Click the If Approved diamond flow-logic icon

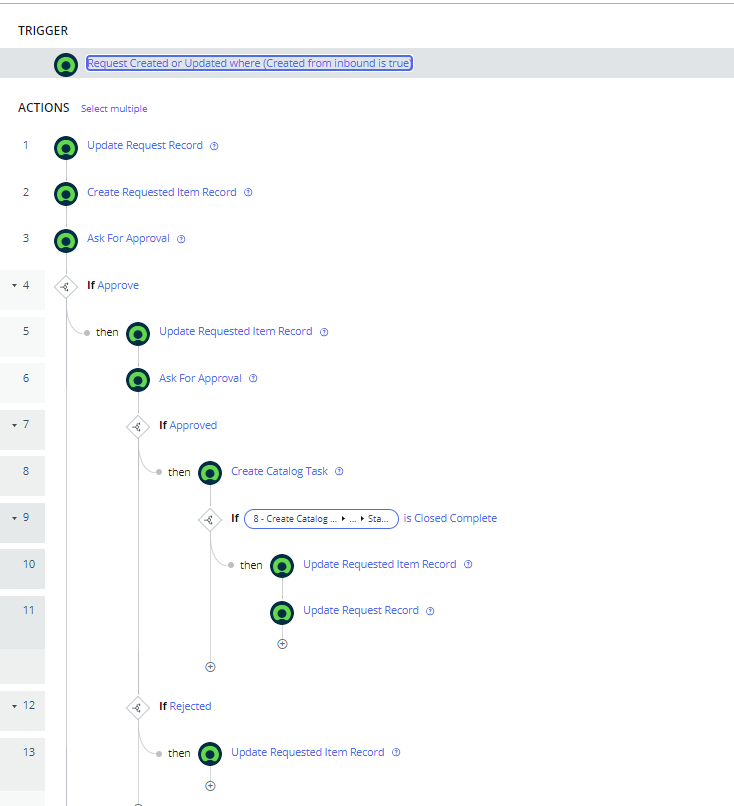(138, 427)
